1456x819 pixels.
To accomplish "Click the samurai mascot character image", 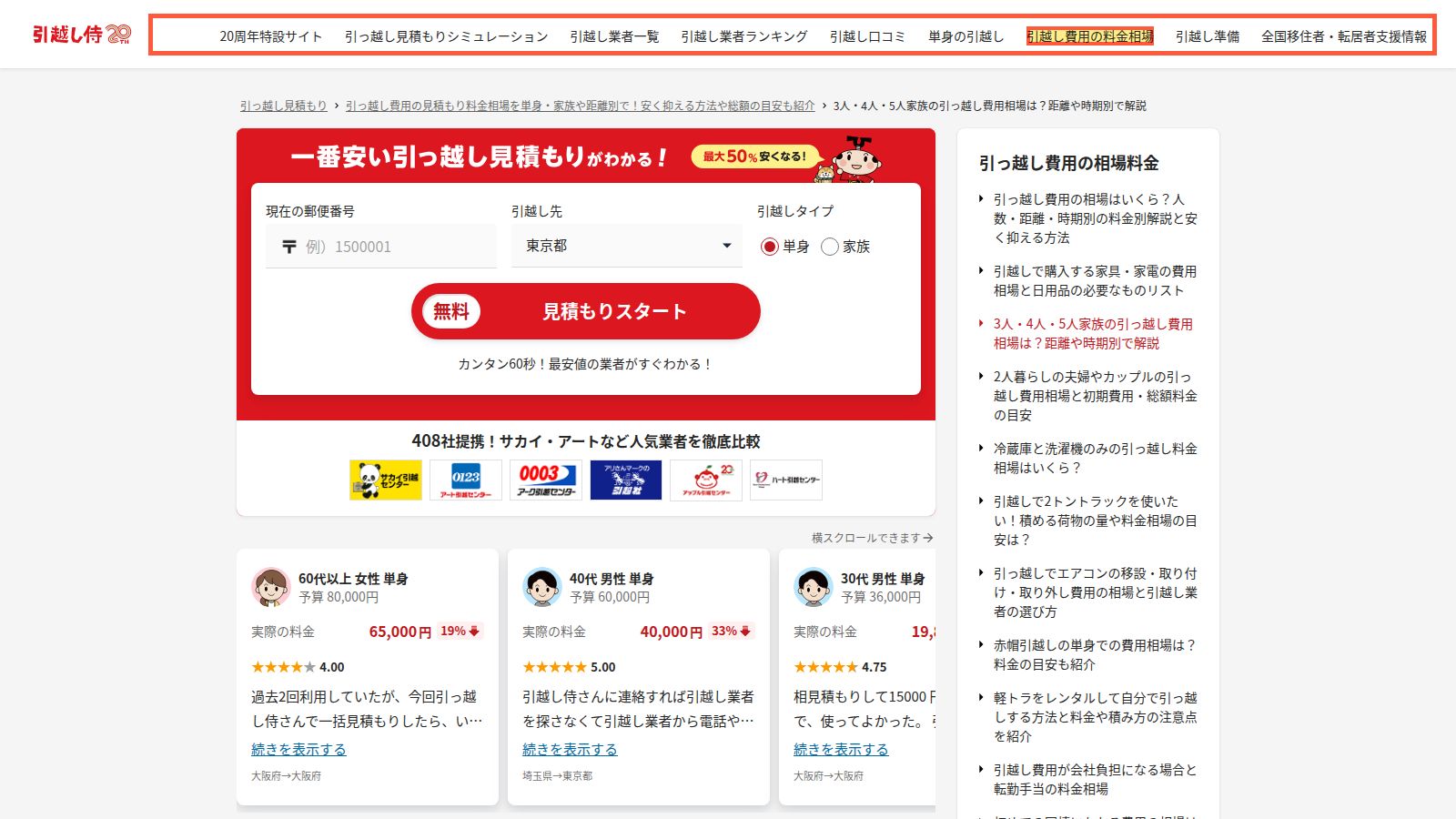I will tap(855, 159).
